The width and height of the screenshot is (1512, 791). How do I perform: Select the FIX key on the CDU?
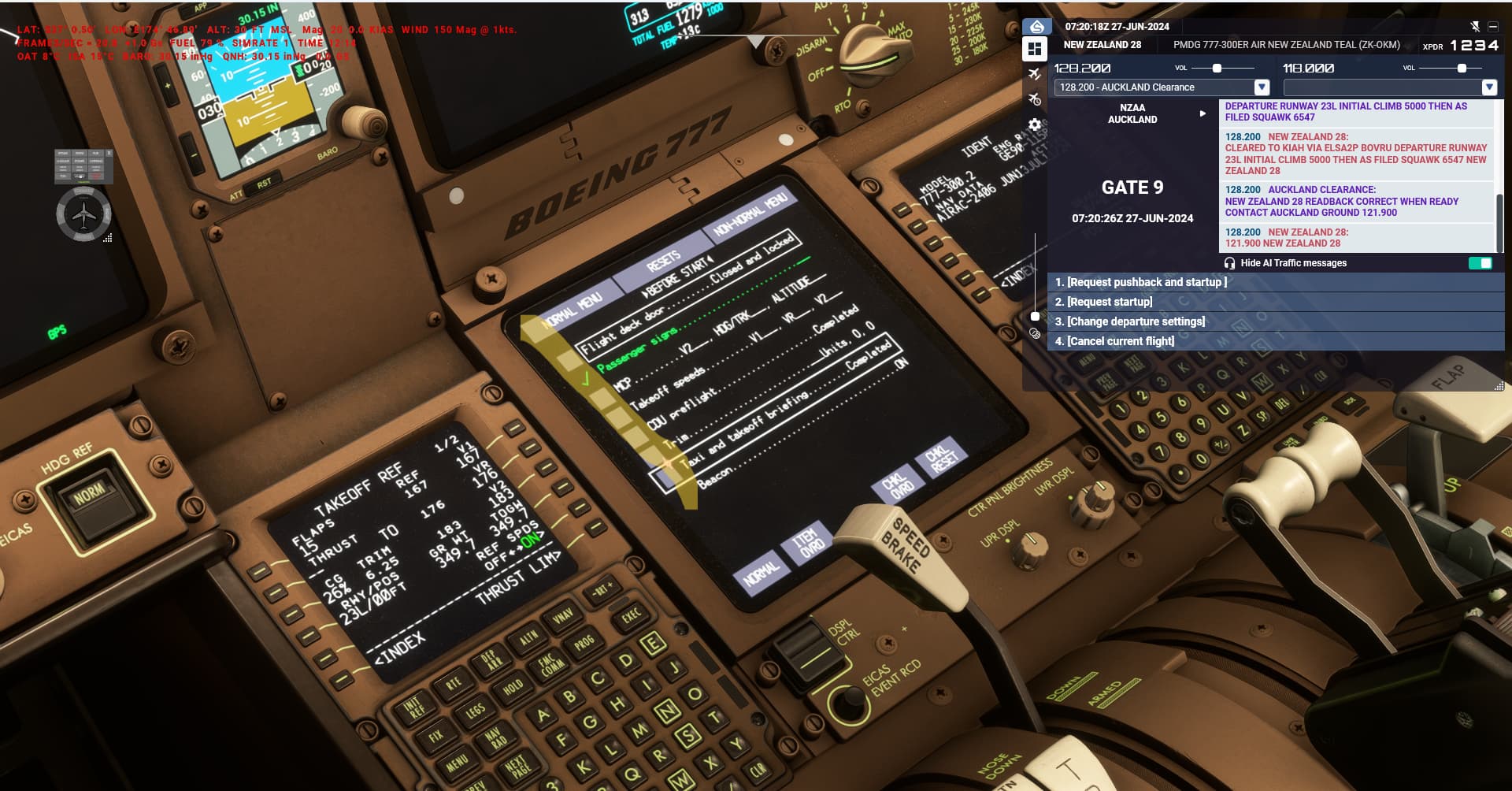tap(435, 736)
